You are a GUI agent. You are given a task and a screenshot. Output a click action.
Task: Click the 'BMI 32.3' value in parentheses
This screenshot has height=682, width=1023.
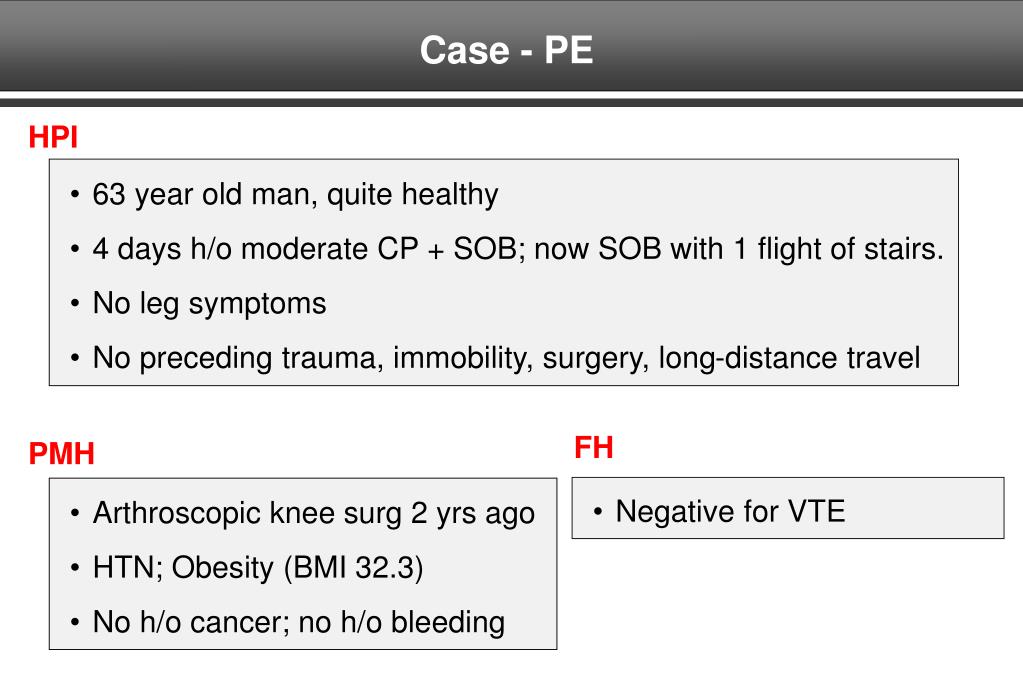(354, 568)
